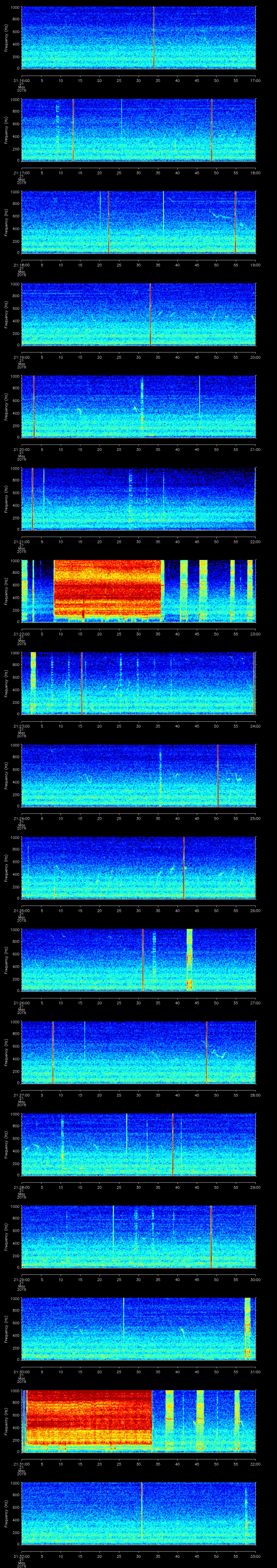The height and width of the screenshot is (1568, 277).
Task: Open the 21:25:00 spectrogram panel
Action: [138, 869]
